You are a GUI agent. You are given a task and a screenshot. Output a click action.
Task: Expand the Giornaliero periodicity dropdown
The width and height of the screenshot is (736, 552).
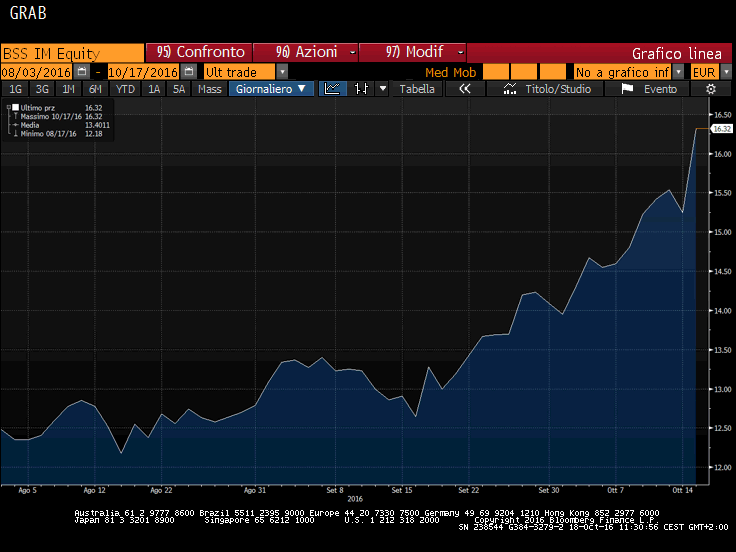pos(271,89)
